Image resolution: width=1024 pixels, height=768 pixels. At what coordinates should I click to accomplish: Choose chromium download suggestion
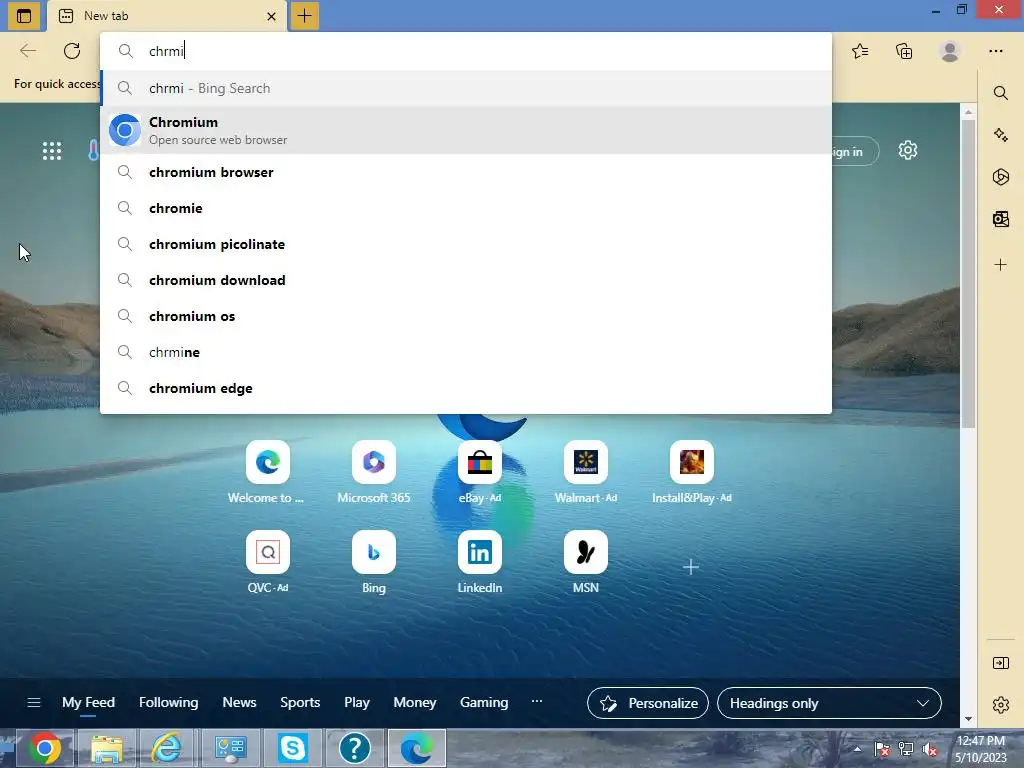point(466,280)
